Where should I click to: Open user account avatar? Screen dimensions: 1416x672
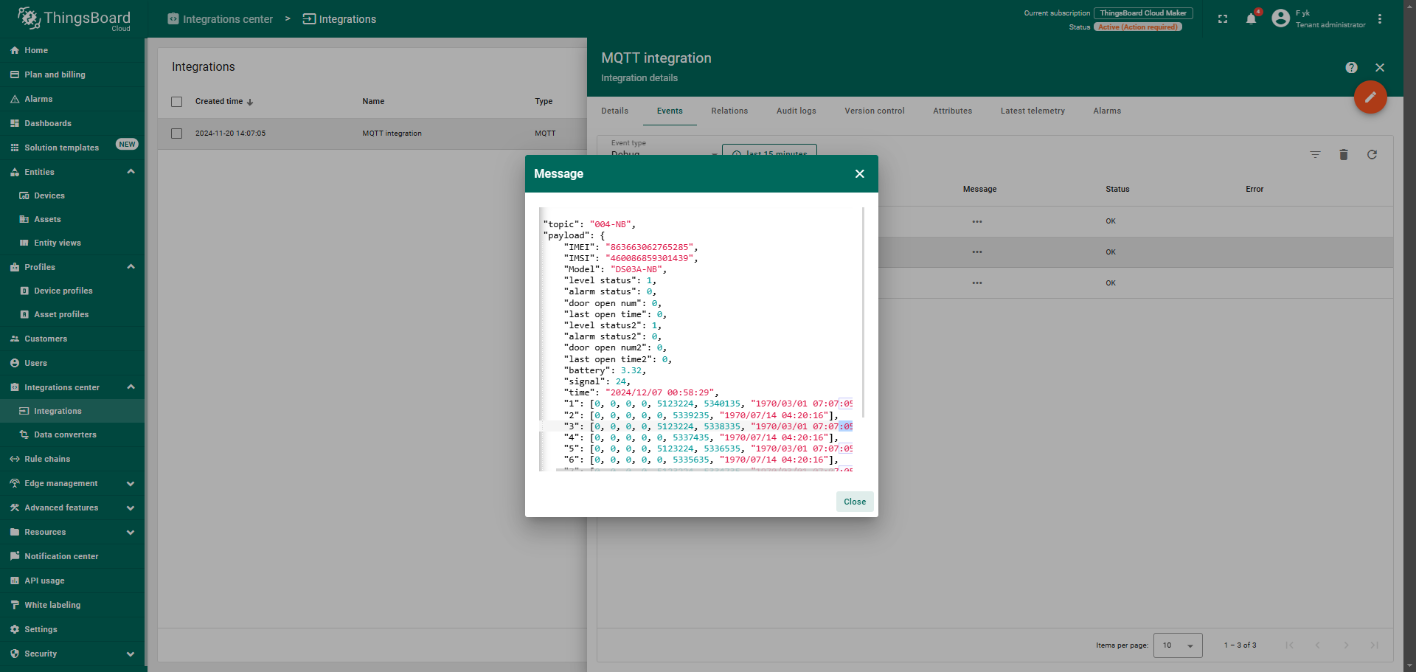[x=1280, y=18]
